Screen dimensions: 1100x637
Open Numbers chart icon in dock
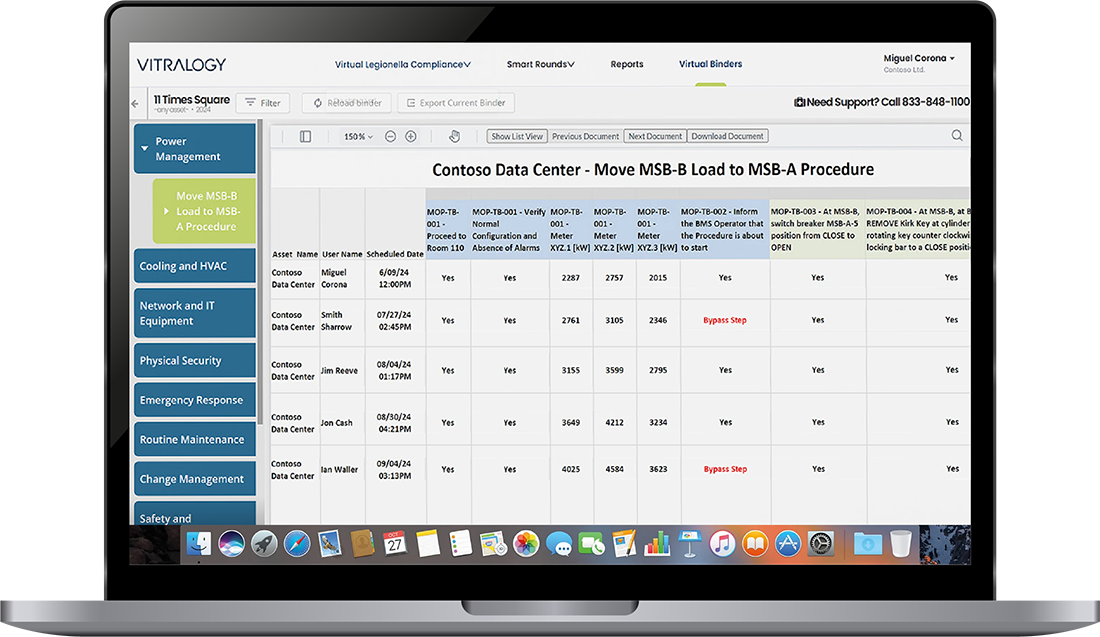[x=657, y=544]
